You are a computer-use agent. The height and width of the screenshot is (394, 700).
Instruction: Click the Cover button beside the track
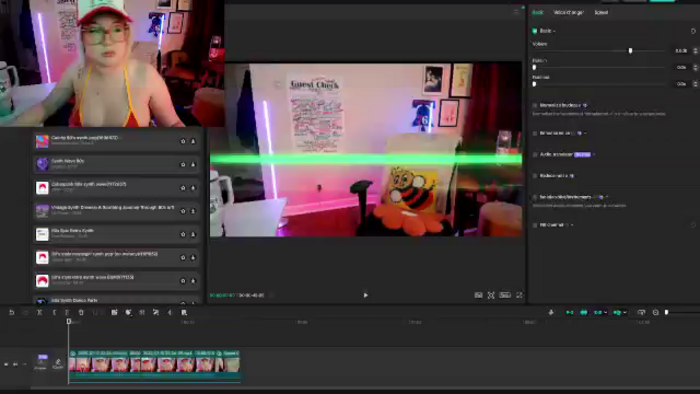coord(58,364)
